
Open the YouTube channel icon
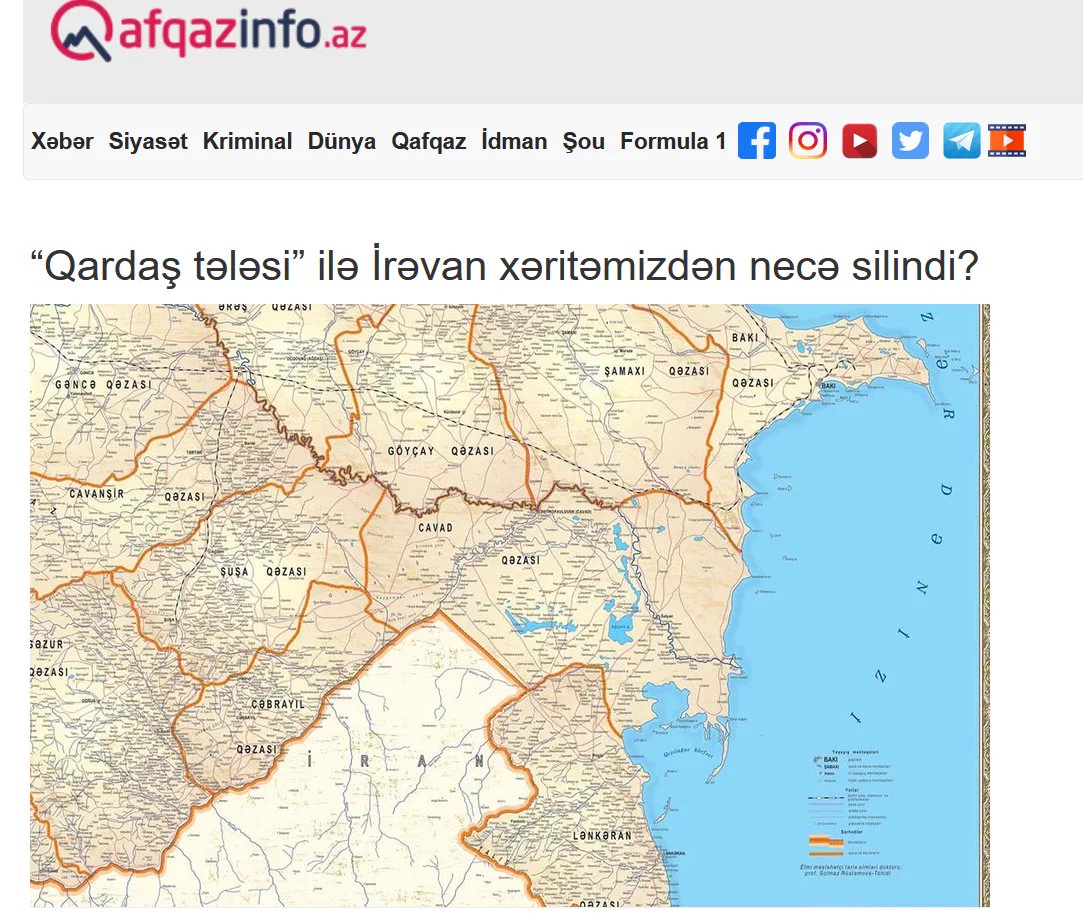coord(859,141)
